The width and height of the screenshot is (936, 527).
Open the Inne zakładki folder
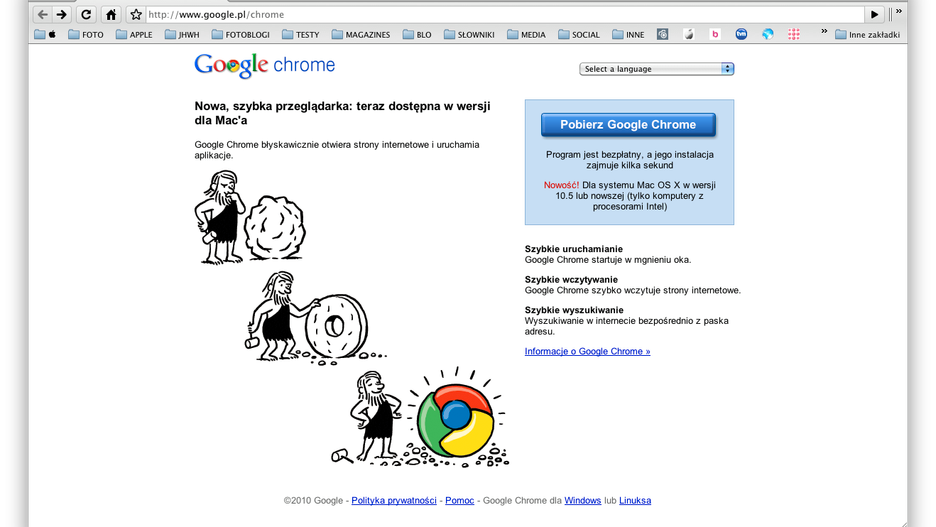[867, 35]
